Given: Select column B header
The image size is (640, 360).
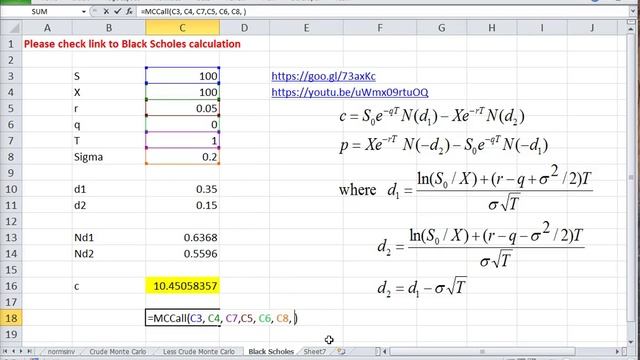Looking at the screenshot, I should [x=109, y=28].
